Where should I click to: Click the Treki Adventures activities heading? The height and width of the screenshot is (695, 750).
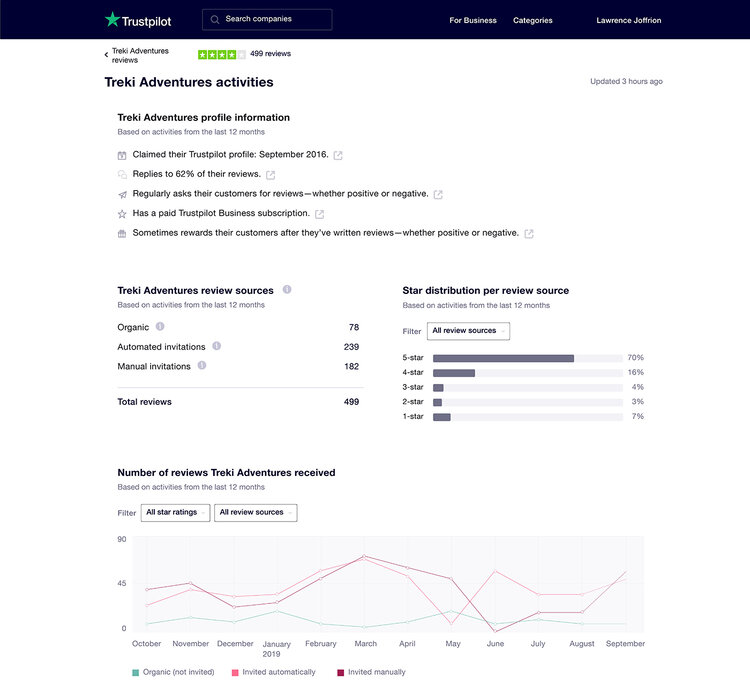pyautogui.click(x=189, y=82)
